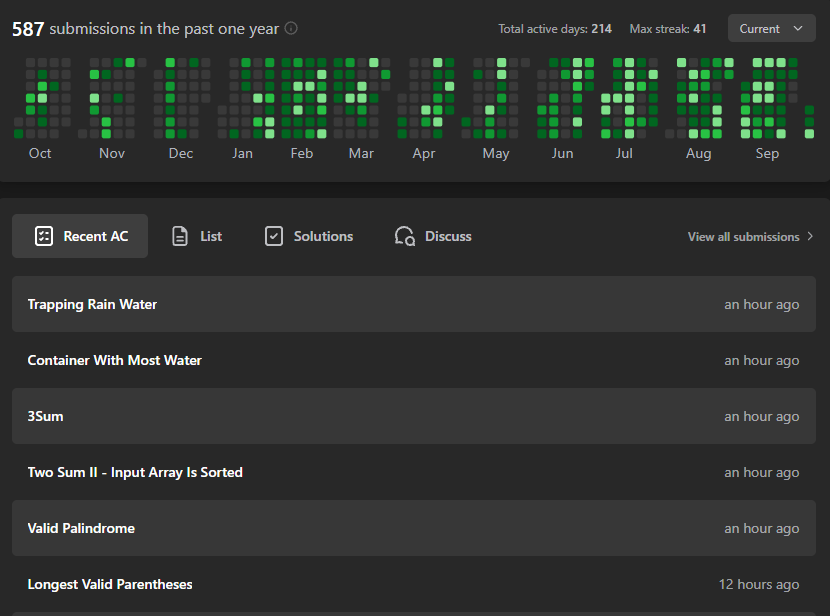Click the List document icon

pos(180,236)
